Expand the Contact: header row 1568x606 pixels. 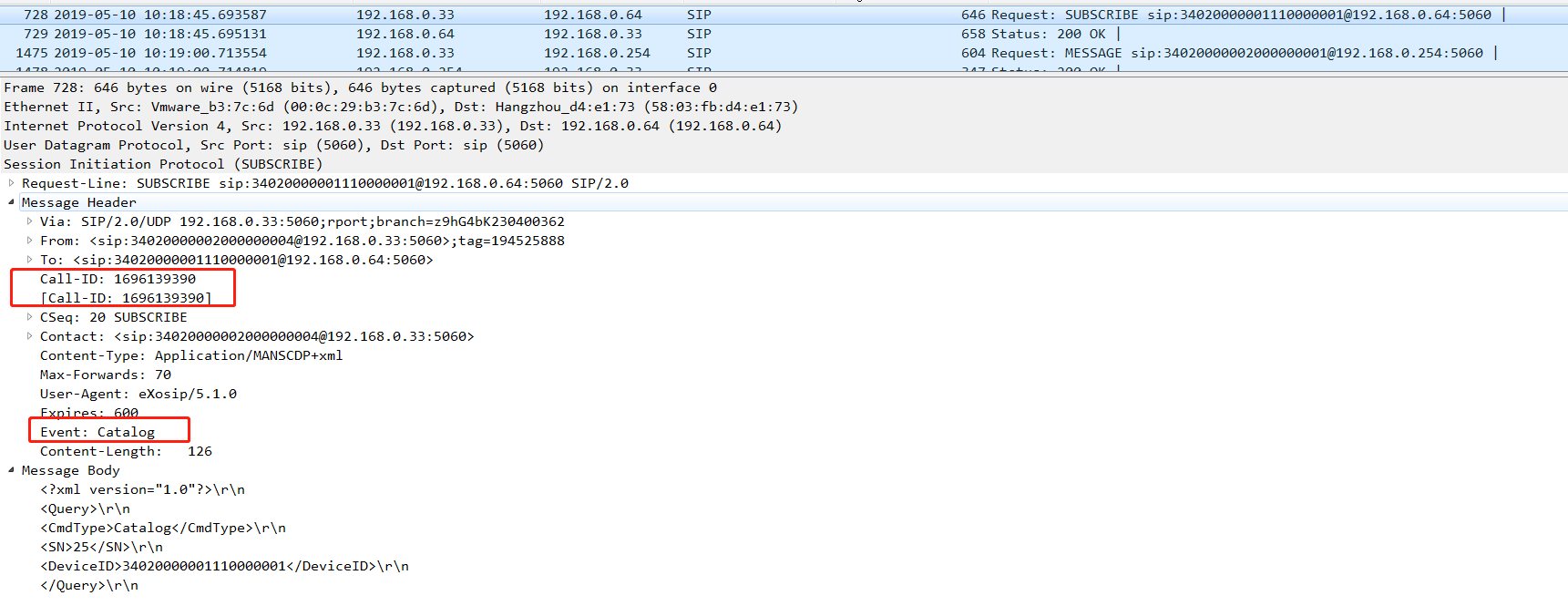(x=29, y=336)
